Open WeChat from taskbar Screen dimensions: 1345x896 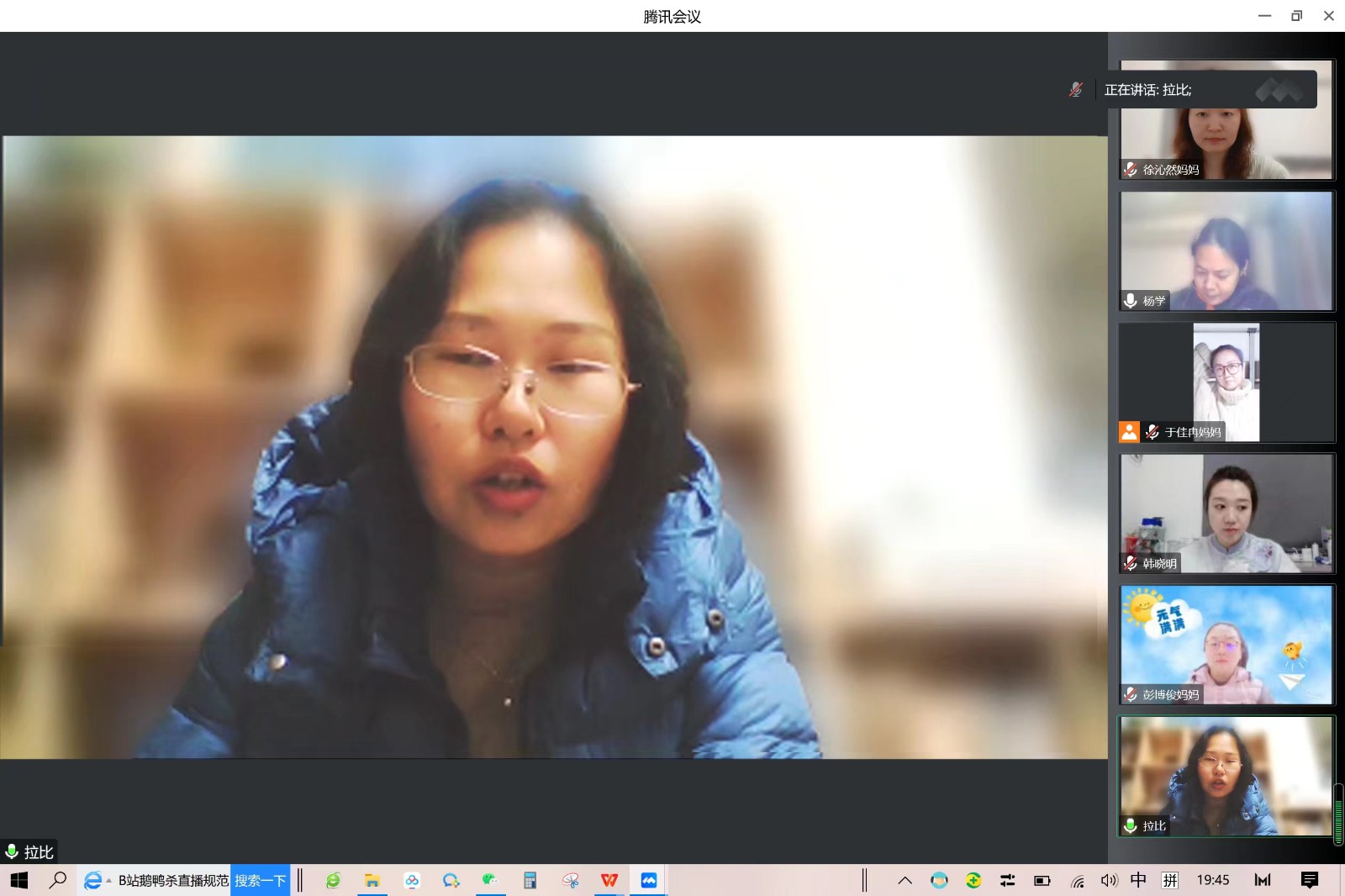click(x=489, y=880)
